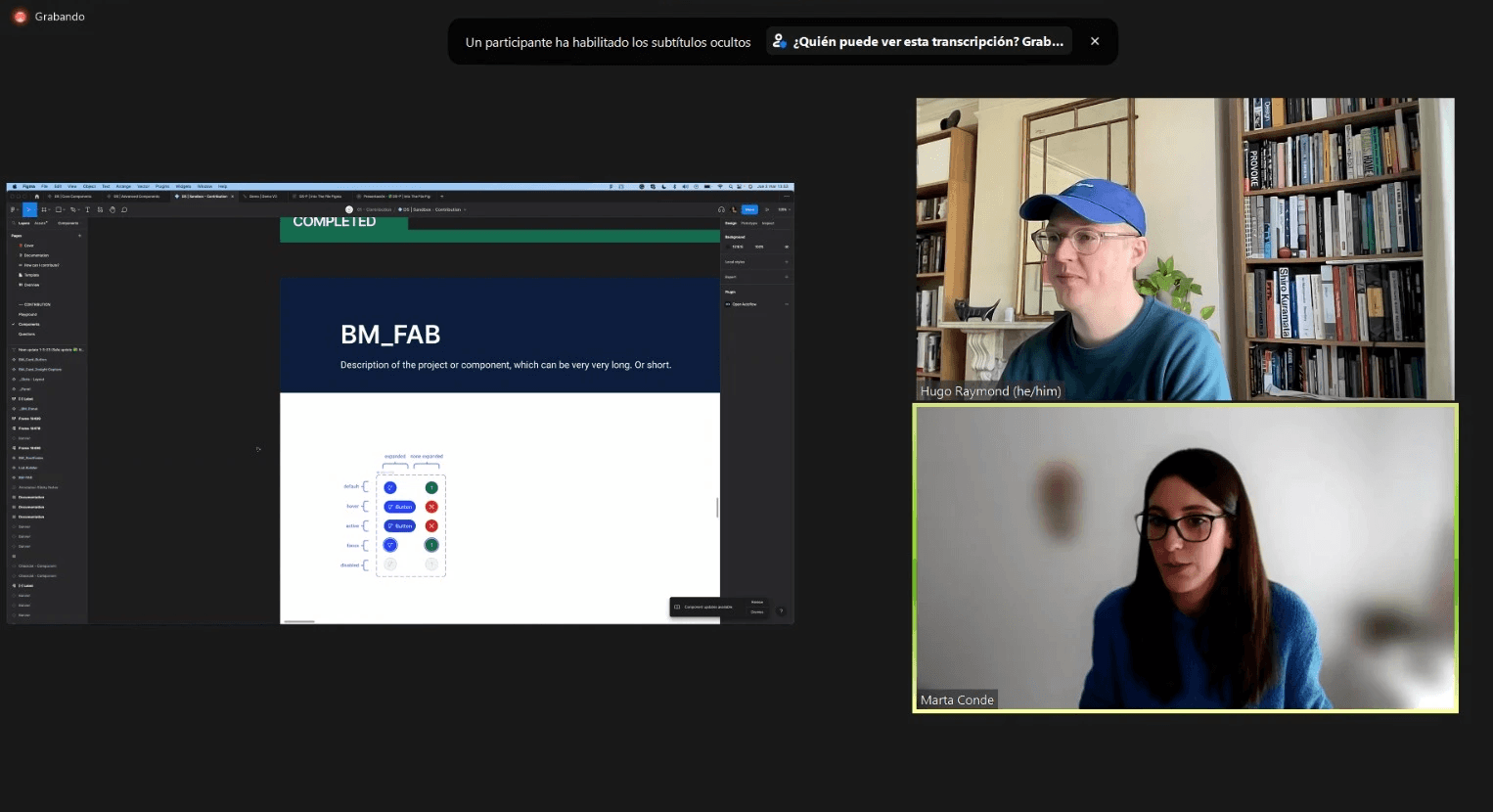The width and height of the screenshot is (1493, 812).
Task: Select the Playground page
Action: (27, 314)
